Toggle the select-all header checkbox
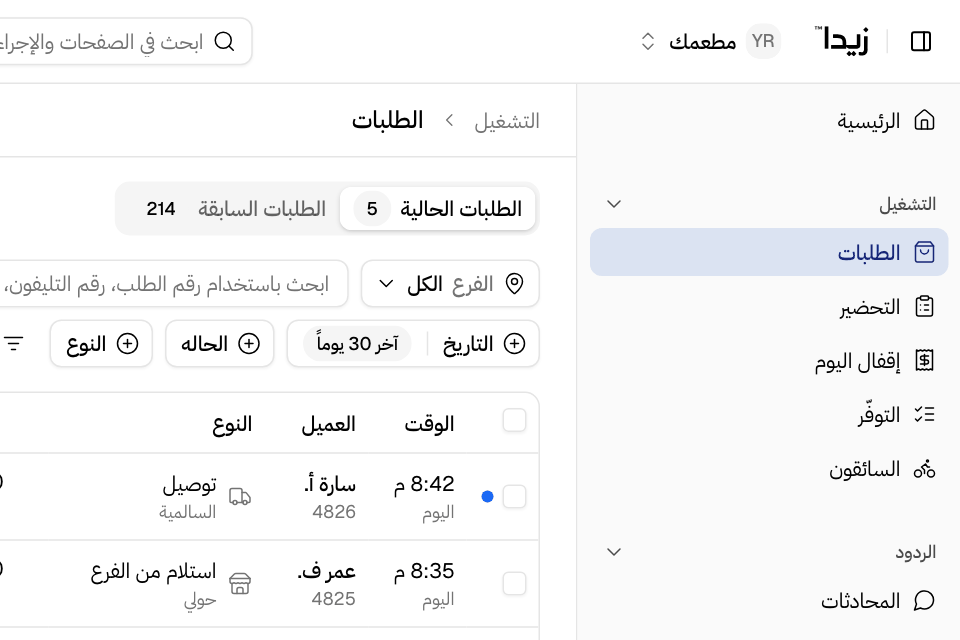This screenshot has width=960, height=640. (514, 420)
